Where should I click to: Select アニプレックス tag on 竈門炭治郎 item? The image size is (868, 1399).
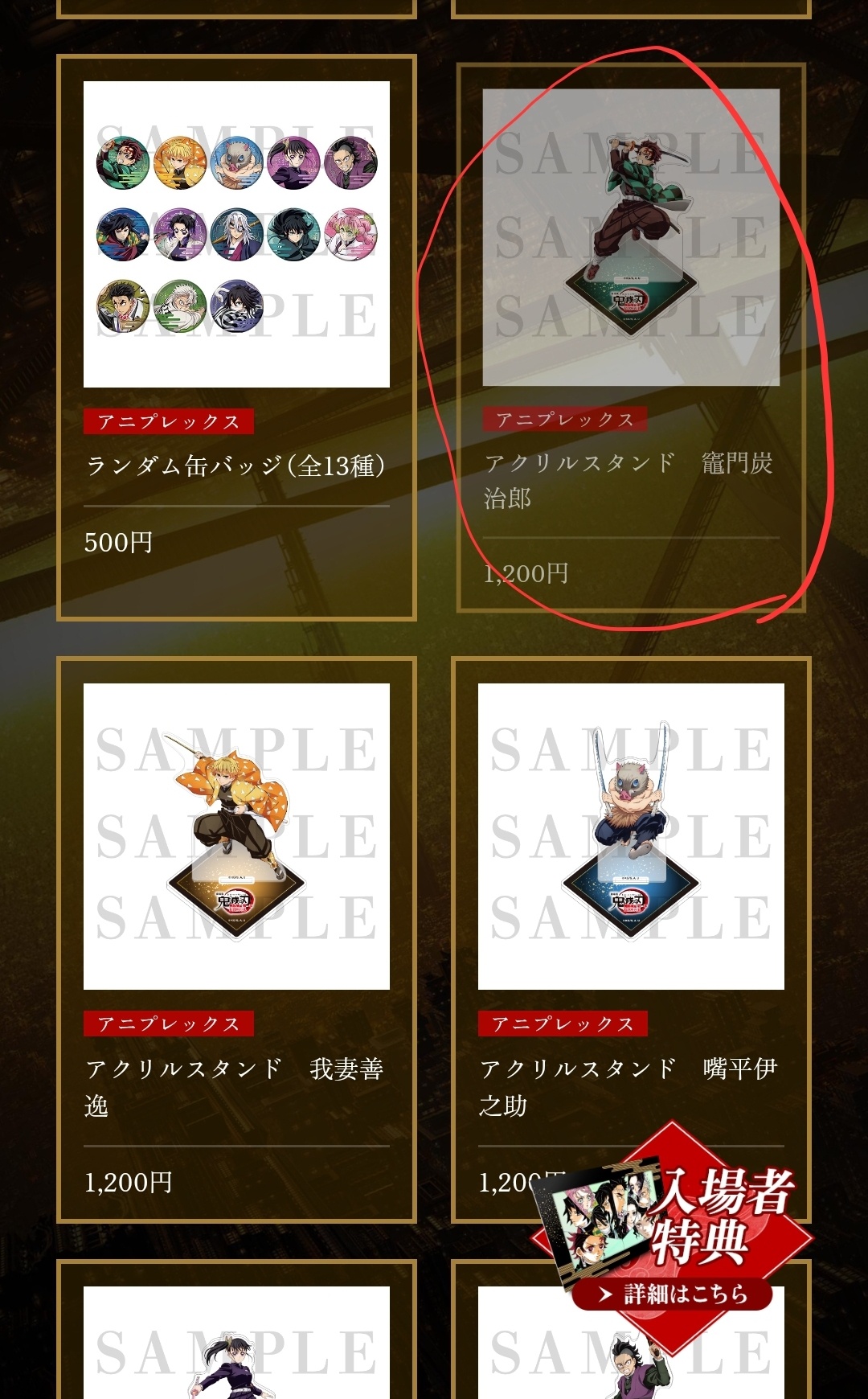(x=565, y=419)
